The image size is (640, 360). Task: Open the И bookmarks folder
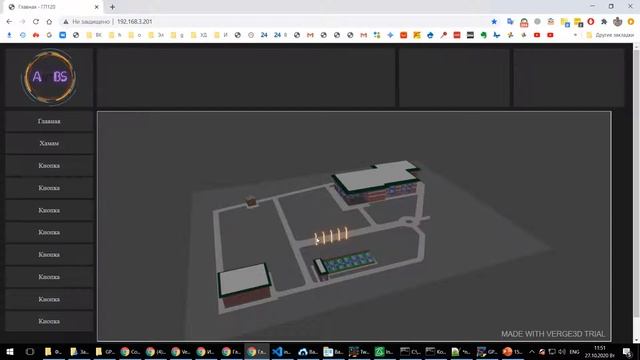coord(221,35)
